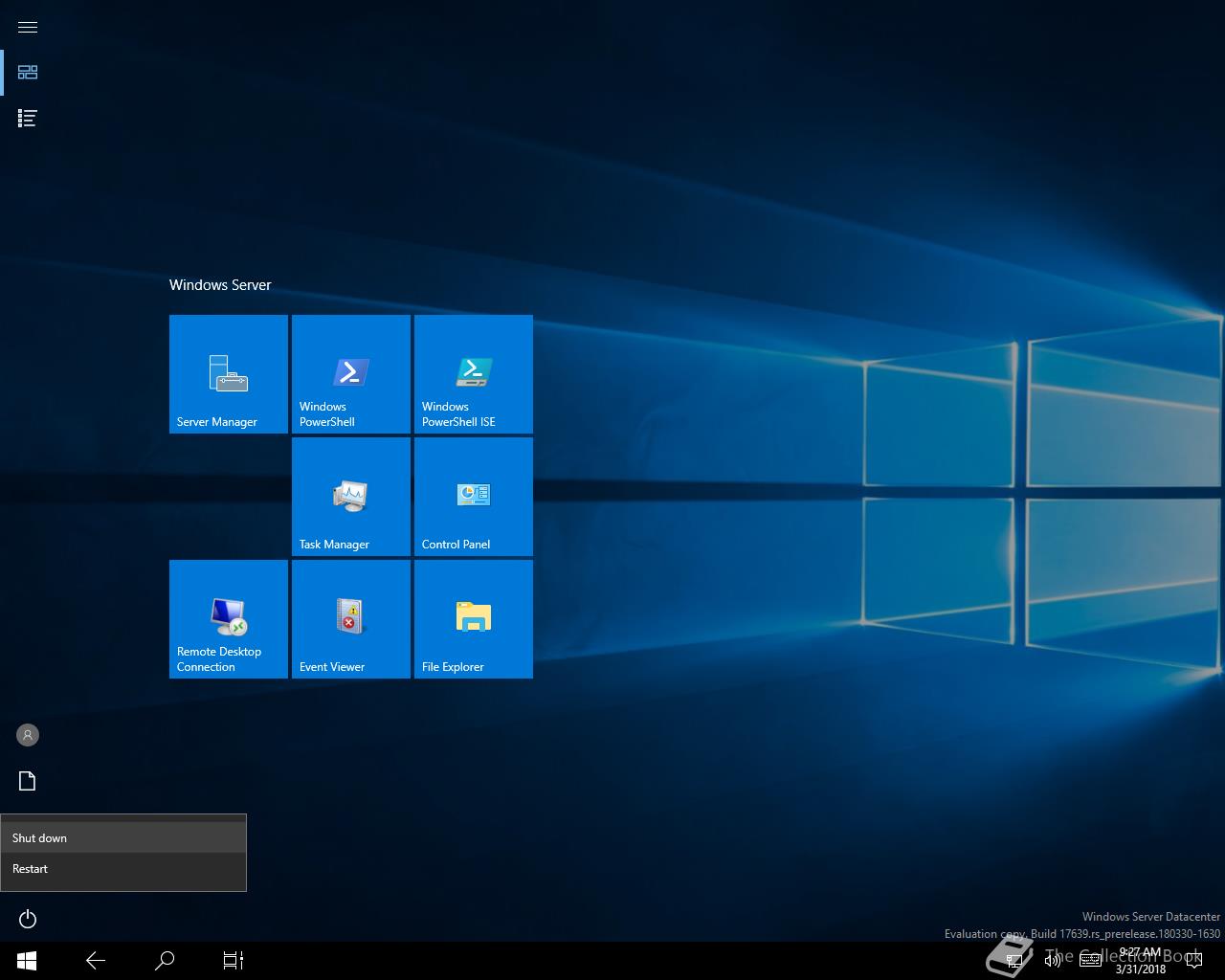Open the network tray icon
1225x980 pixels.
[x=1014, y=961]
